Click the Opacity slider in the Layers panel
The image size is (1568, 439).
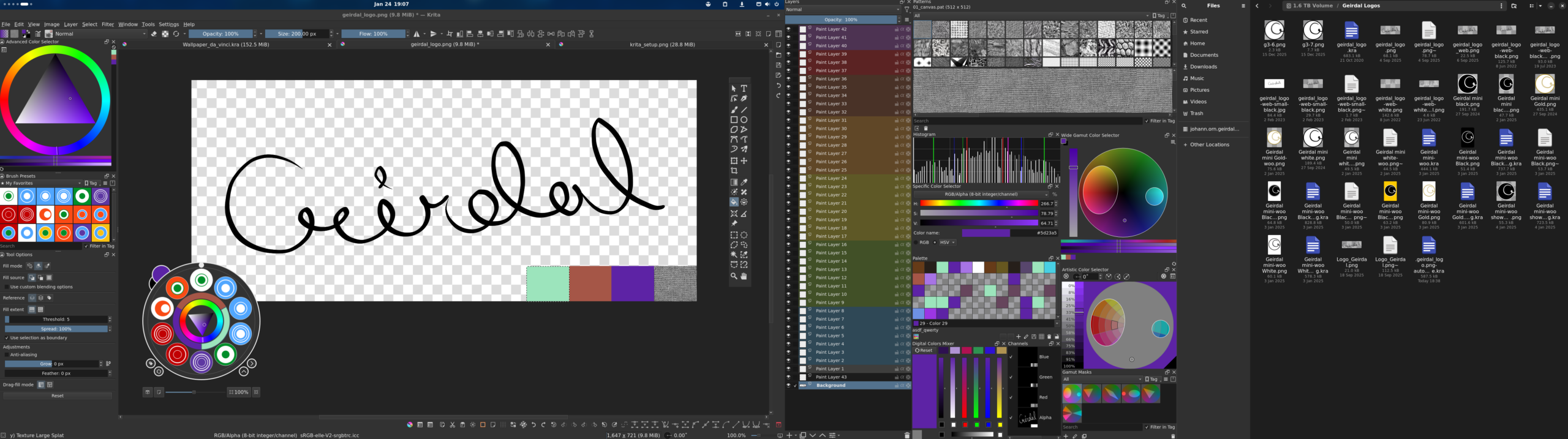pyautogui.click(x=840, y=20)
